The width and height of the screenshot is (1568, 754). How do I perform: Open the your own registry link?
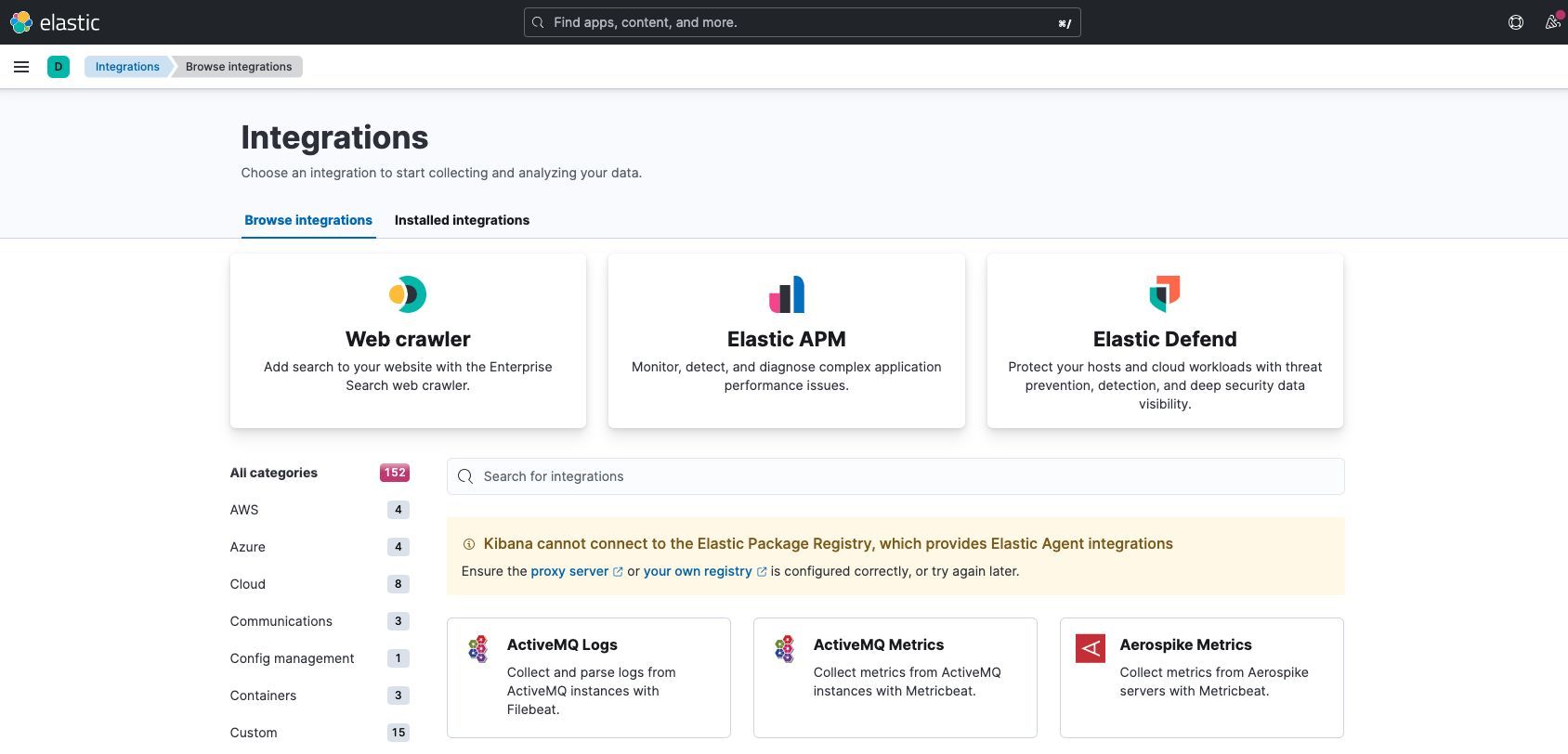(x=698, y=571)
